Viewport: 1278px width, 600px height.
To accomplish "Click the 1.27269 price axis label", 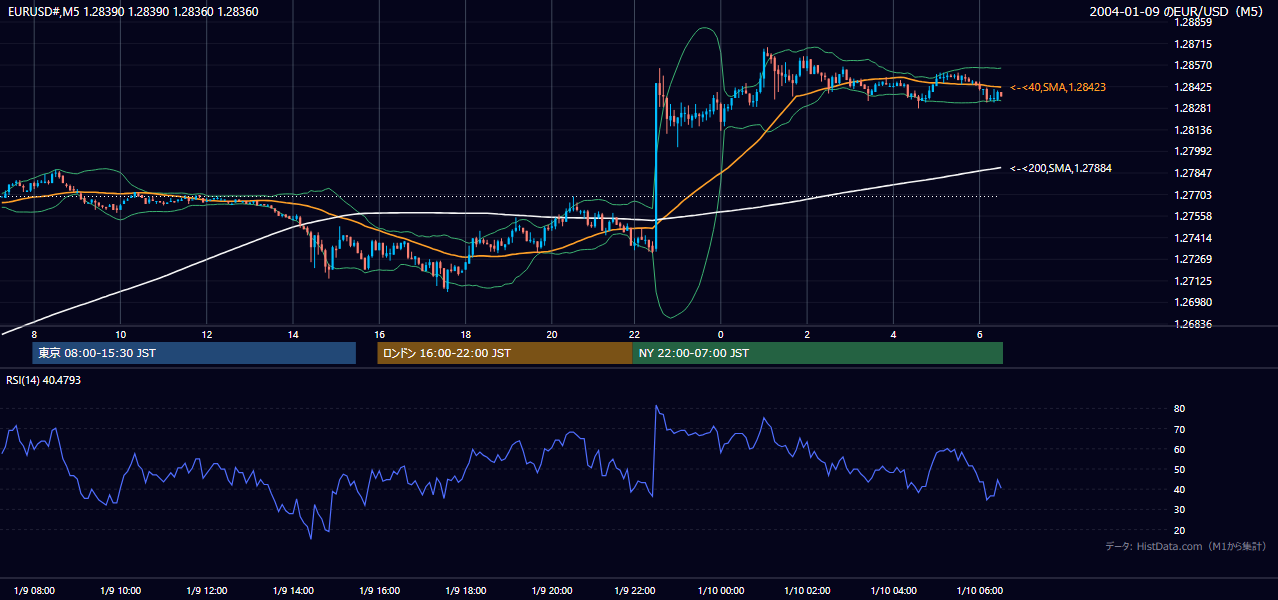I will [x=1194, y=259].
